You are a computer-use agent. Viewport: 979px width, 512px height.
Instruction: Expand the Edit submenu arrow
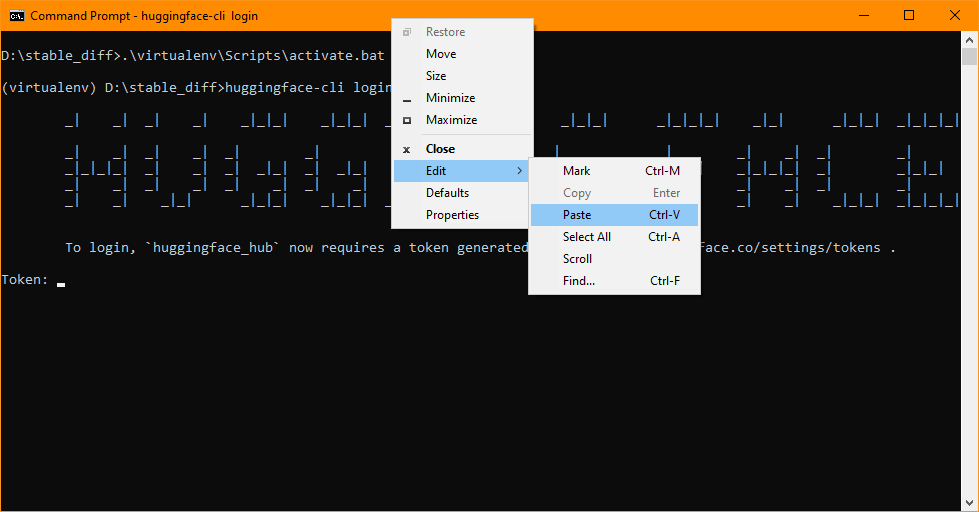(x=519, y=170)
